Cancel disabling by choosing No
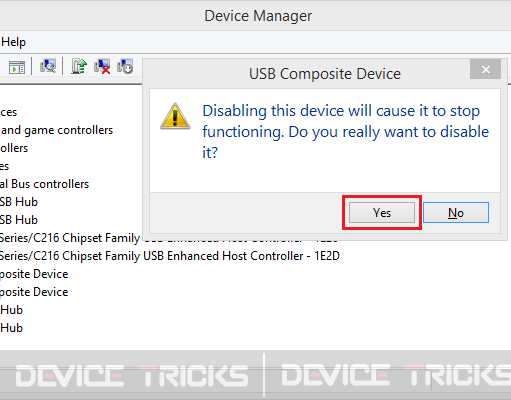The image size is (511, 400). click(456, 213)
